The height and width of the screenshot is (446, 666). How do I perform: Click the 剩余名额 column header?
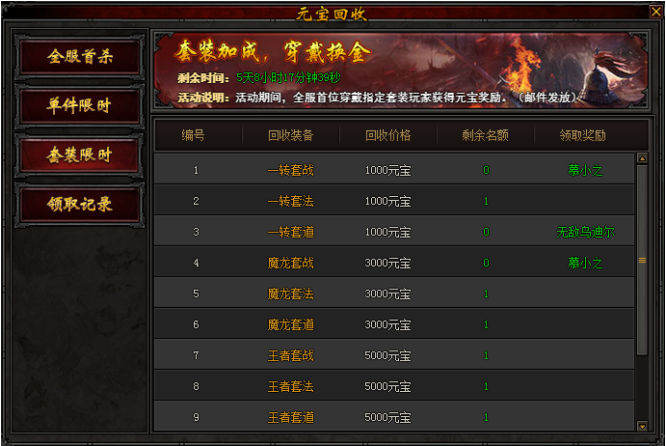(485, 135)
